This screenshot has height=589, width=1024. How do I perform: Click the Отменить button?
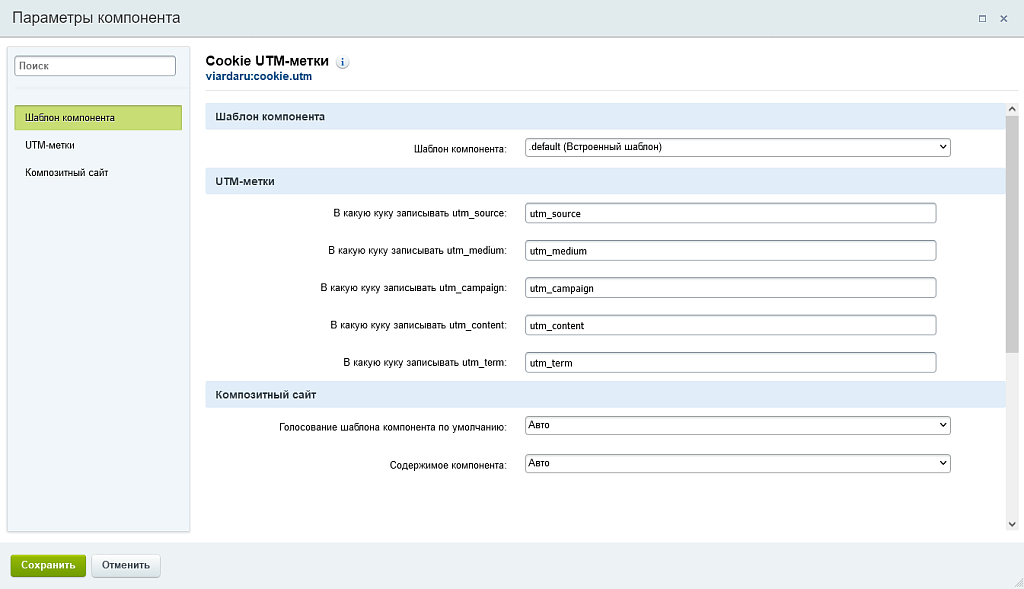pyautogui.click(x=124, y=565)
